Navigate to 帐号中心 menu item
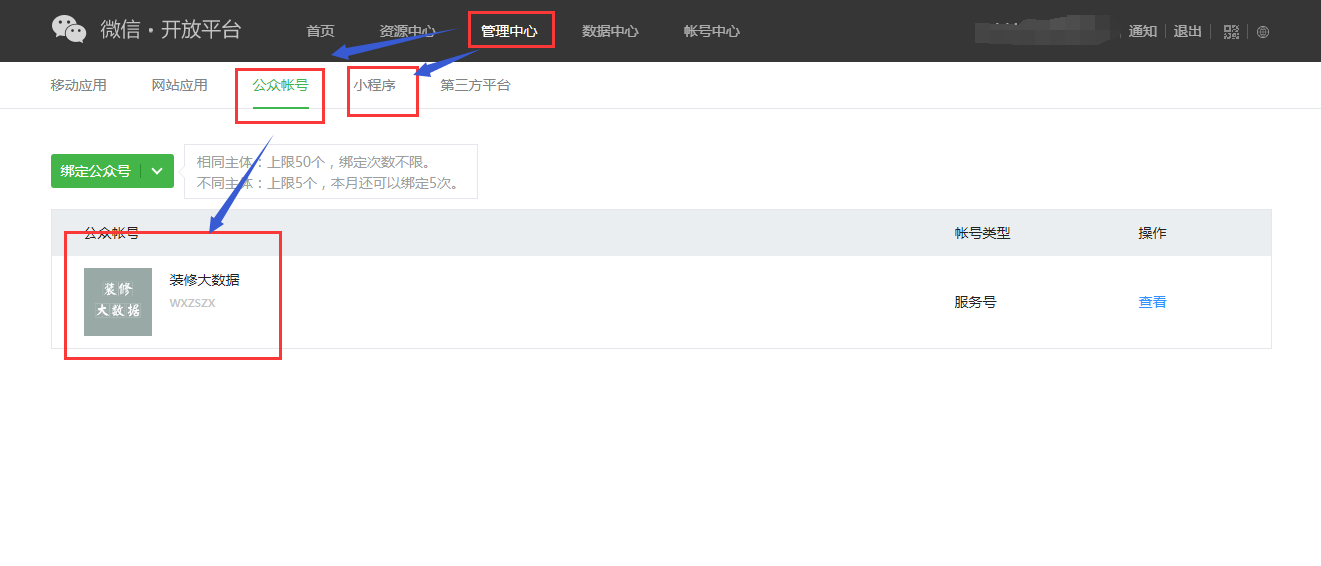Screen dimensions: 1321x566 pyautogui.click(x=711, y=31)
